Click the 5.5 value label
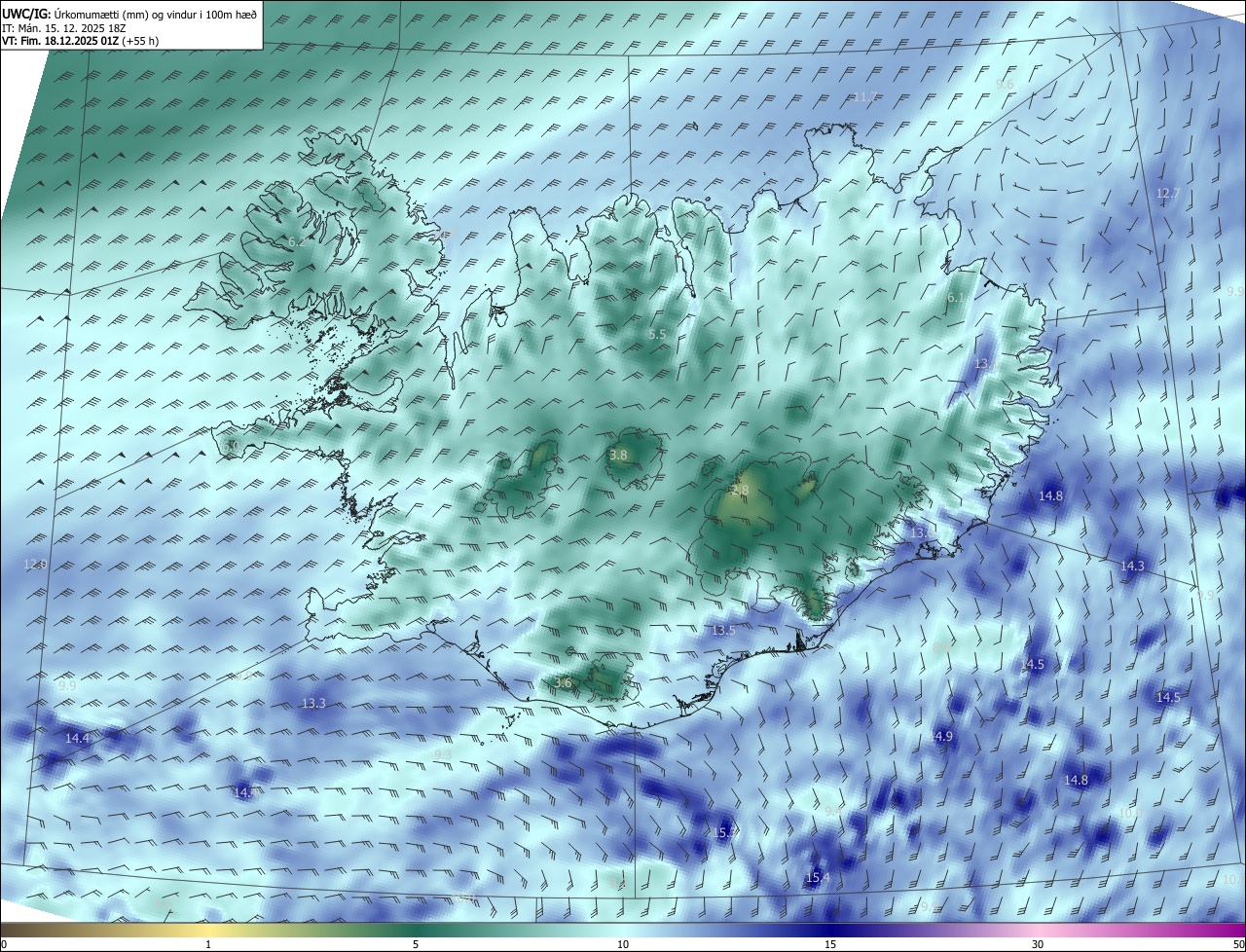 coord(657,334)
